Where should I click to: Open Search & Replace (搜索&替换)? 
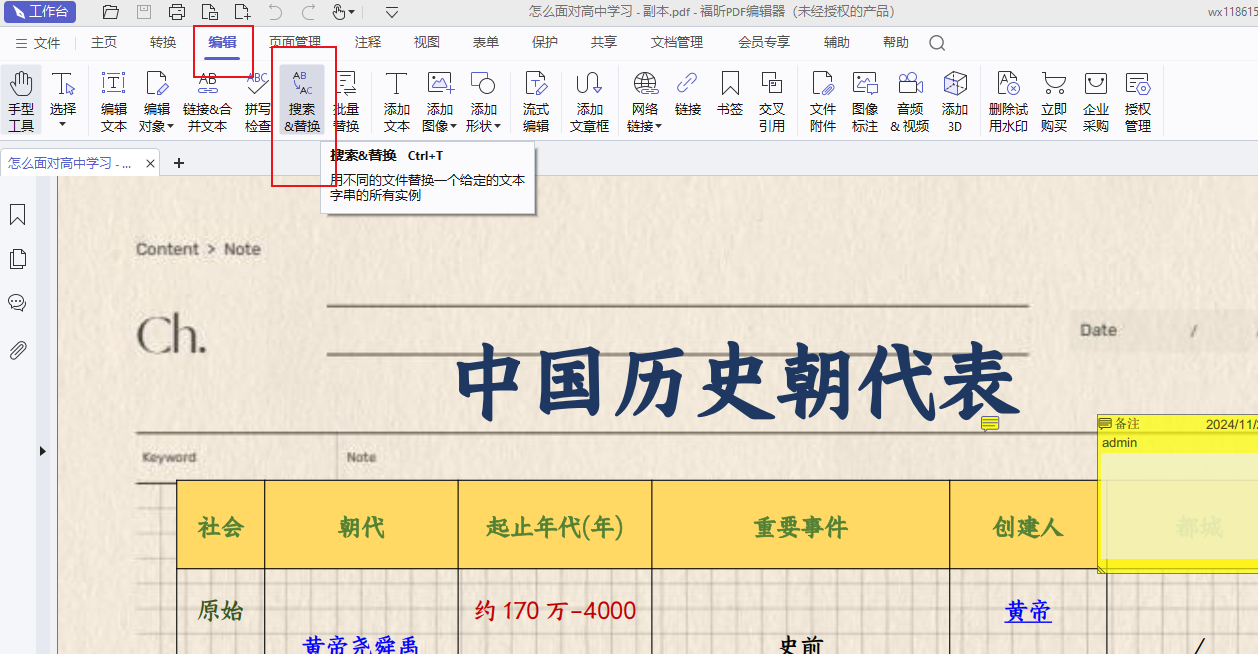(x=302, y=101)
